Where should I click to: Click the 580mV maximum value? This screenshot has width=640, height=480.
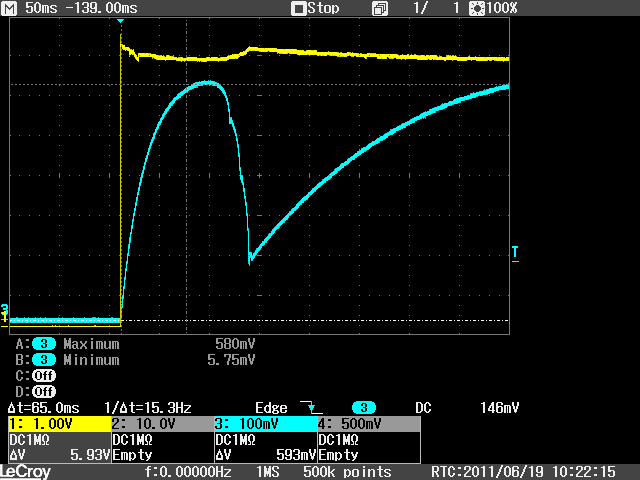[235, 344]
